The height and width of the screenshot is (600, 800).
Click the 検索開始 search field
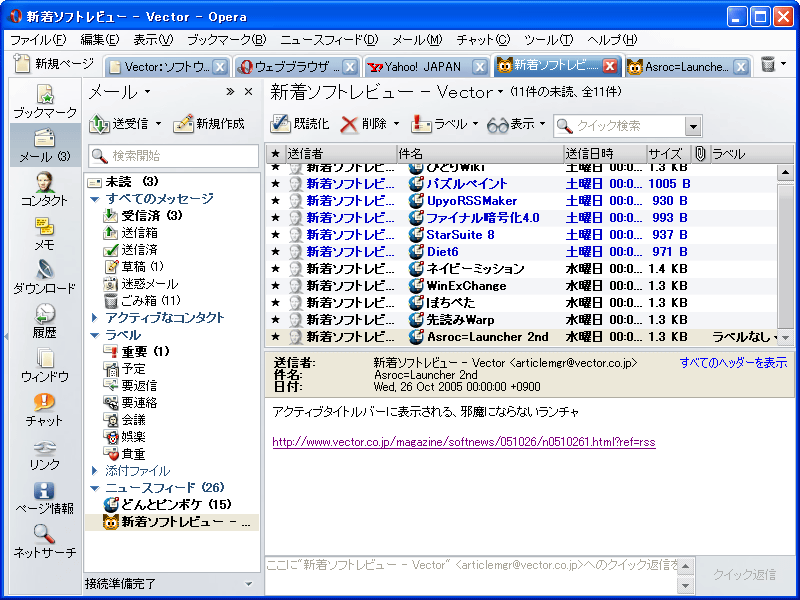[173, 156]
